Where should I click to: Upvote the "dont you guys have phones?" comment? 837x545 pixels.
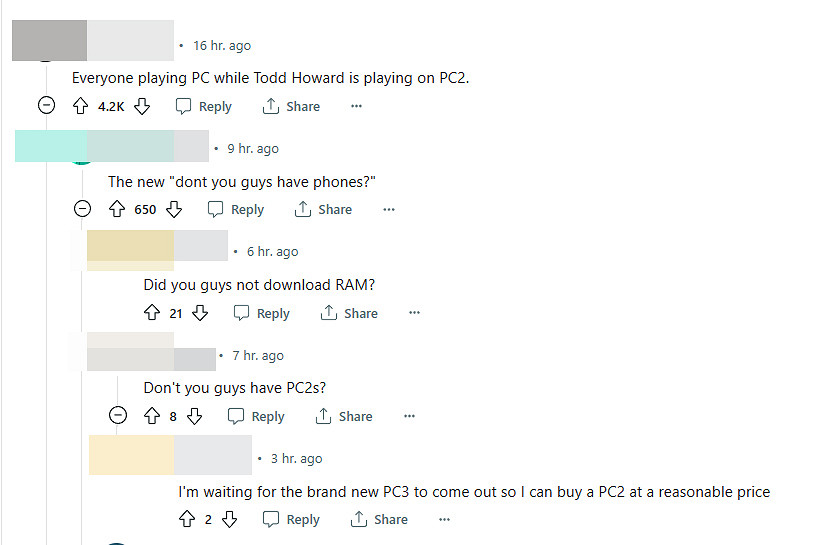117,209
